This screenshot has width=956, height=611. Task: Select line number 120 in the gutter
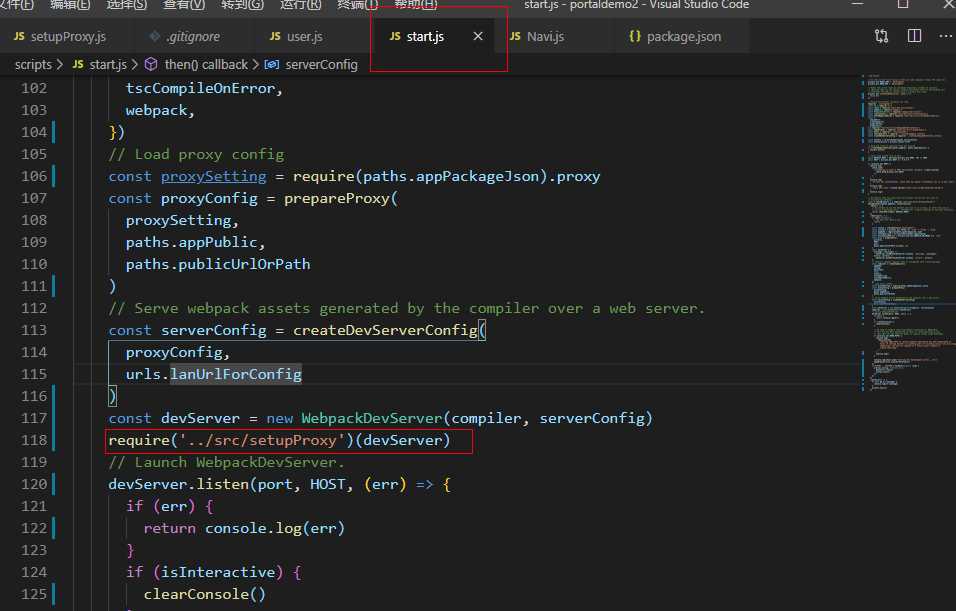point(34,484)
